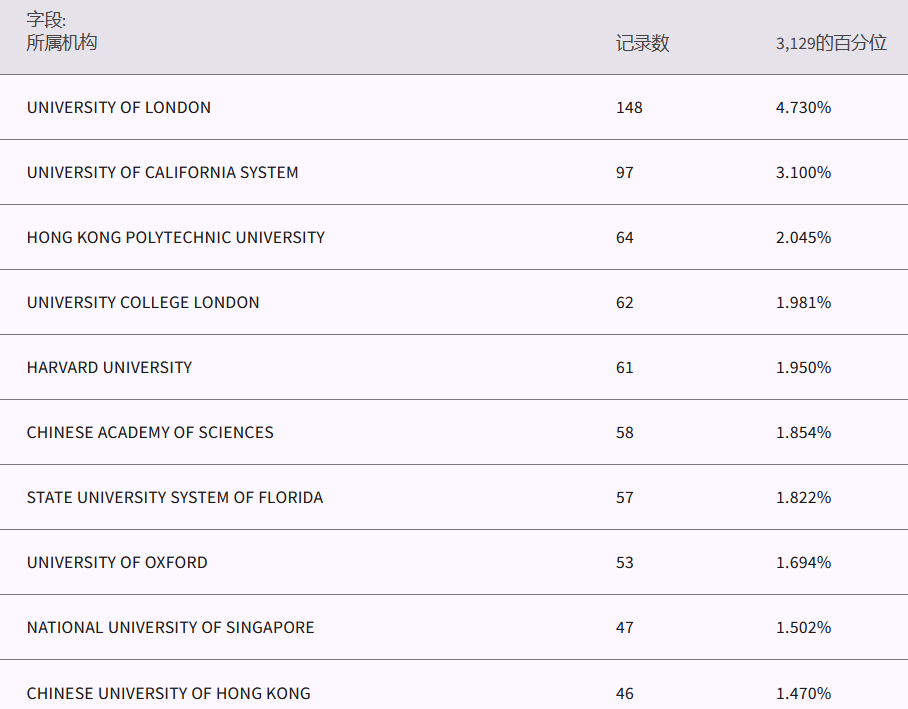This screenshot has width=908, height=709.
Task: Select the UNIVERSITY OF LONDON row name
Action: click(x=119, y=108)
